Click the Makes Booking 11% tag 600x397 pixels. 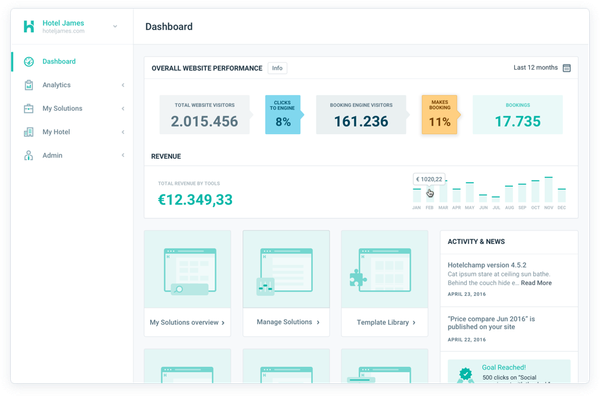[440, 114]
